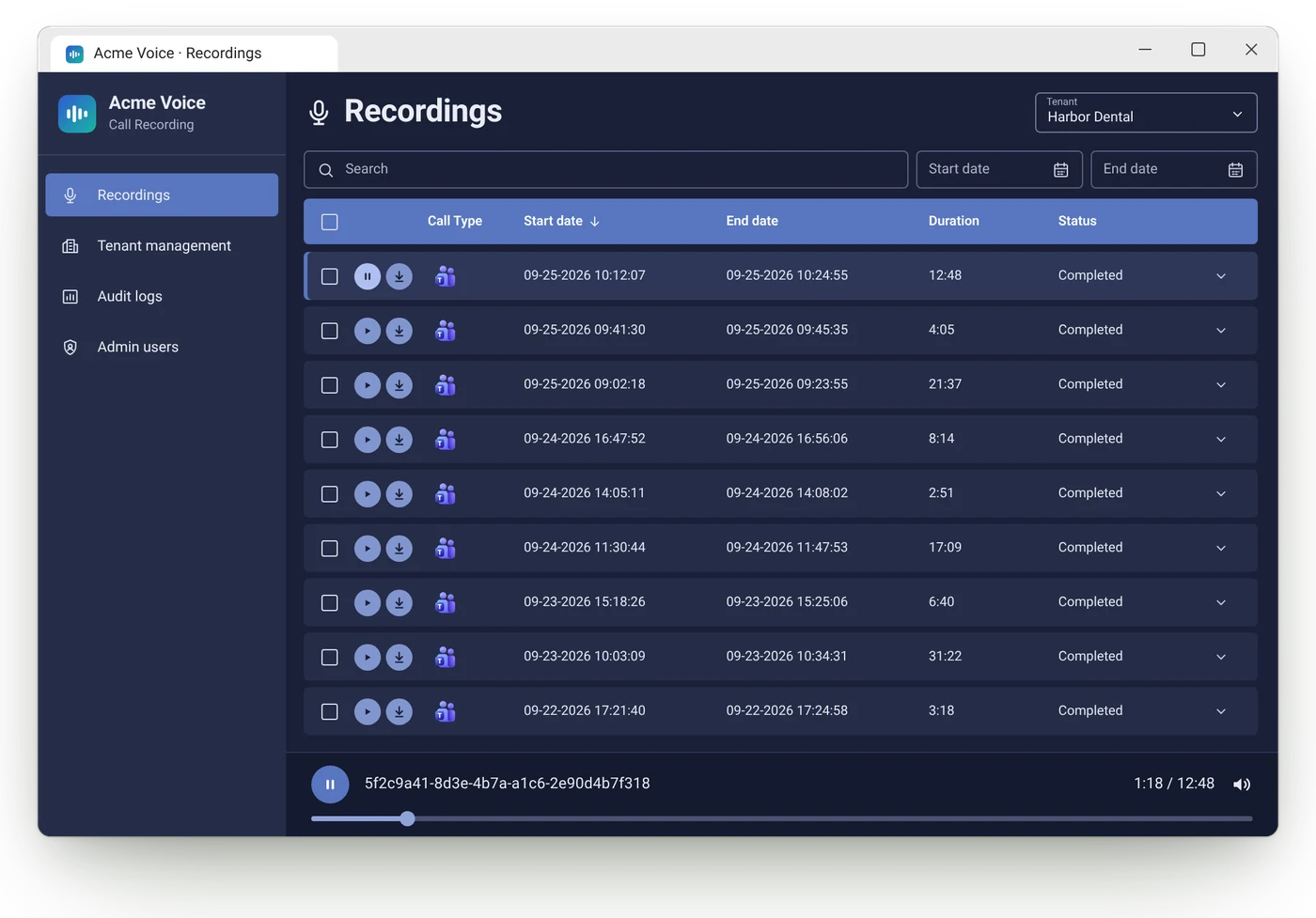Download the 09-24-2026 11:30:44 recording
This screenshot has width=1316, height=918.
tap(399, 549)
